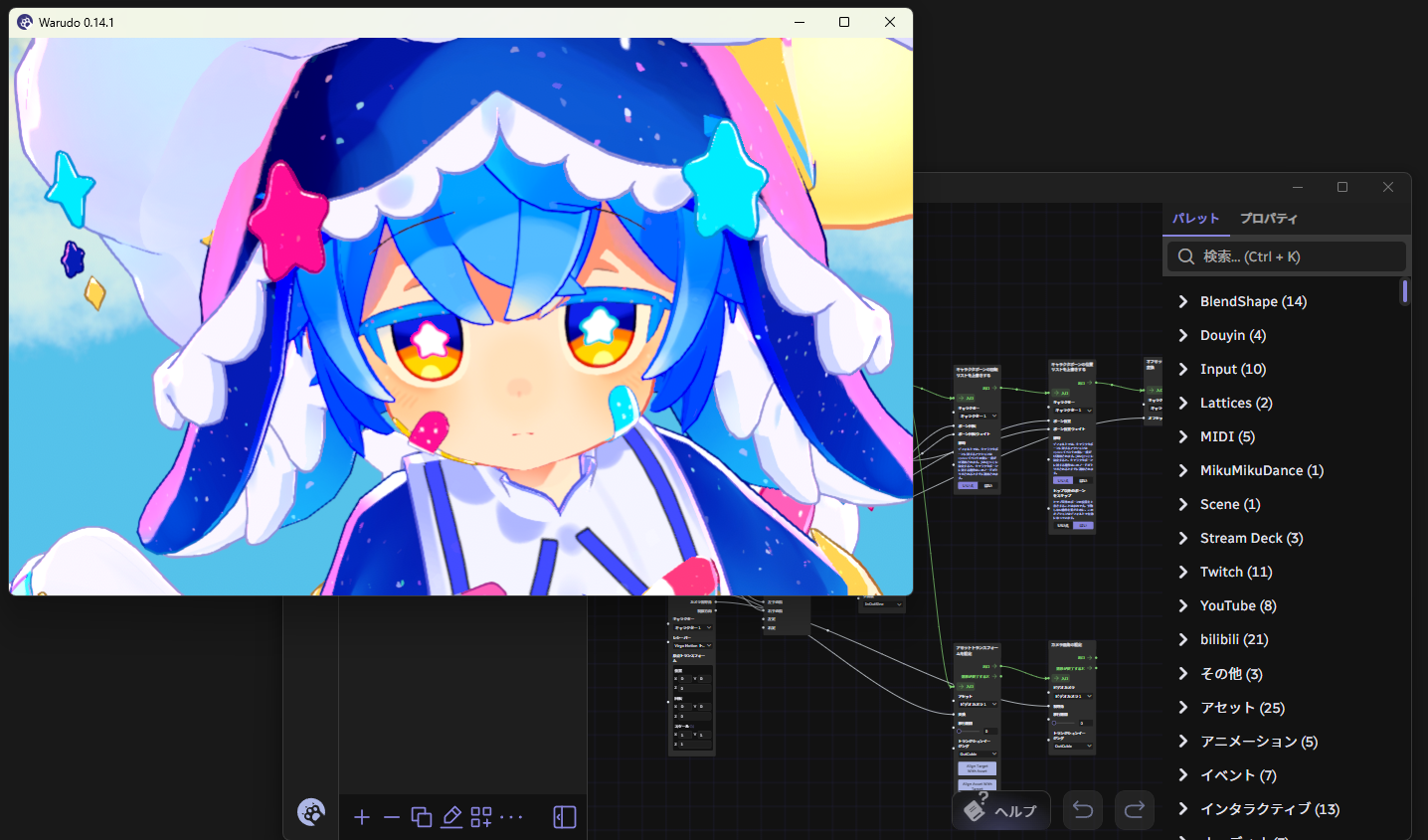This screenshot has height=840, width=1428.
Task: Open the more options ellipsis icon
Action: [511, 817]
